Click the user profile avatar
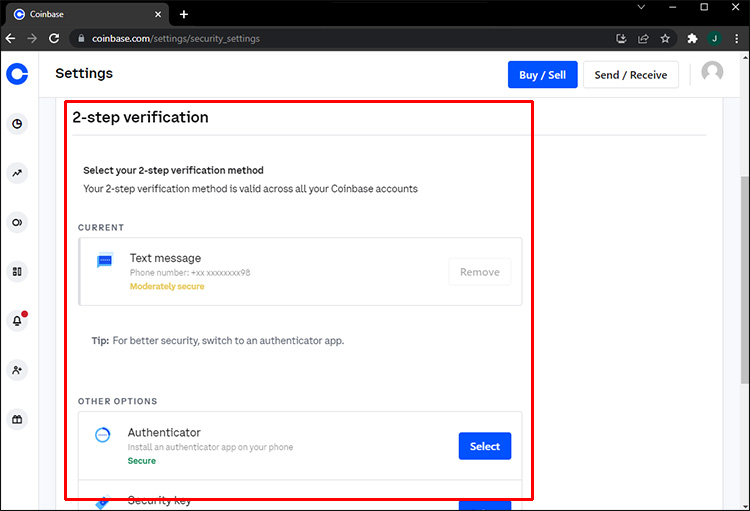750x511 pixels. [x=712, y=74]
